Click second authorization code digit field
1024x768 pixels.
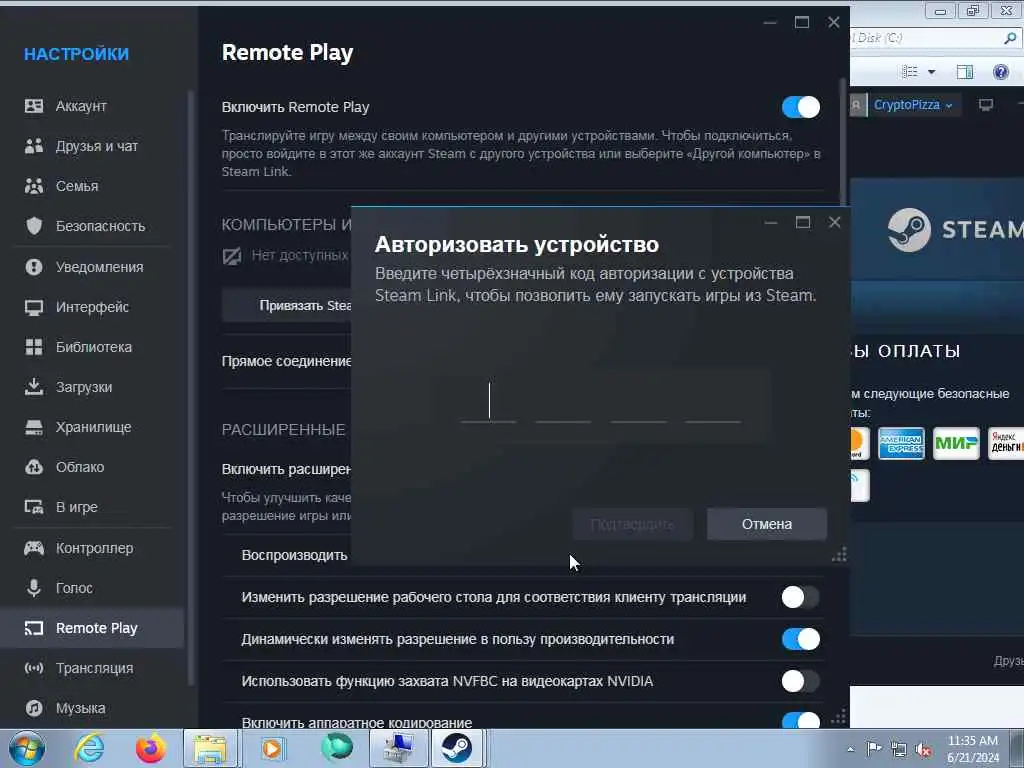[x=563, y=401]
